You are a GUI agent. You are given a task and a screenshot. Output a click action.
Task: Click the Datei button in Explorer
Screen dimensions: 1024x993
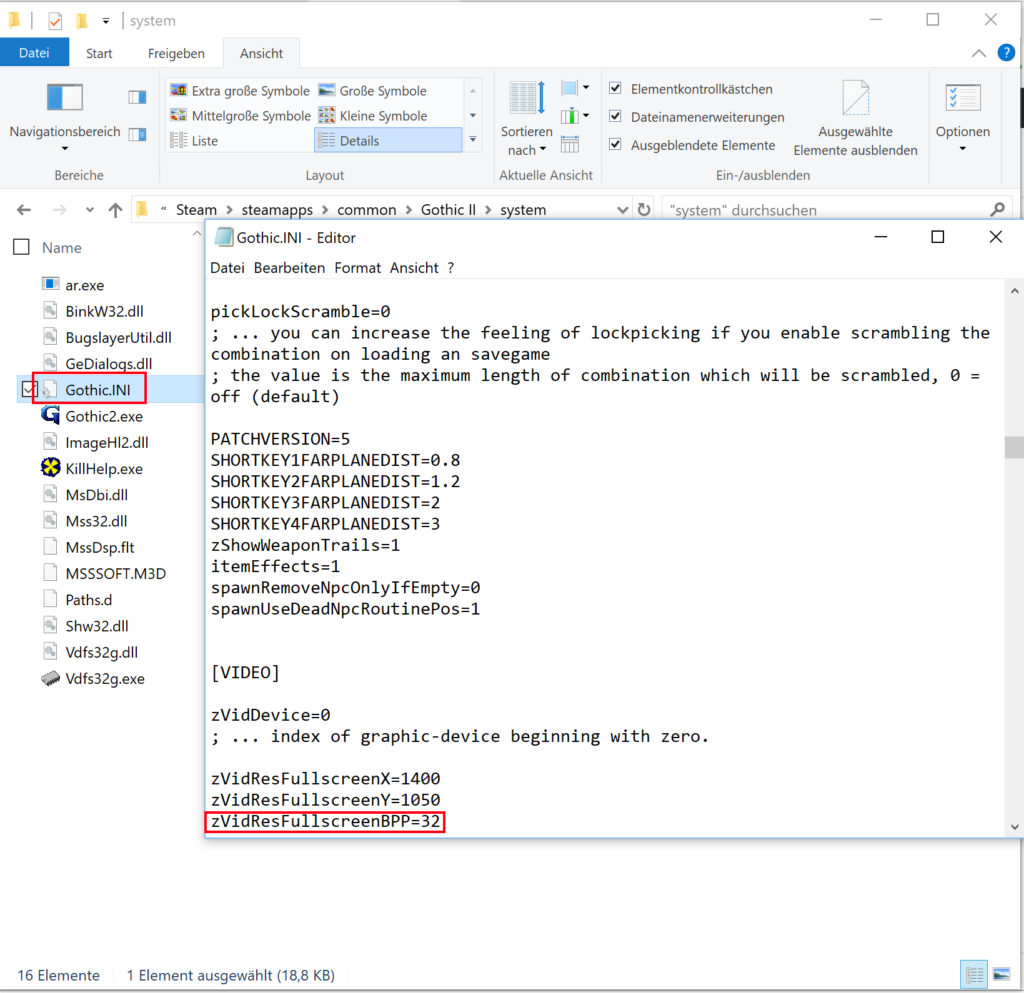click(x=34, y=54)
